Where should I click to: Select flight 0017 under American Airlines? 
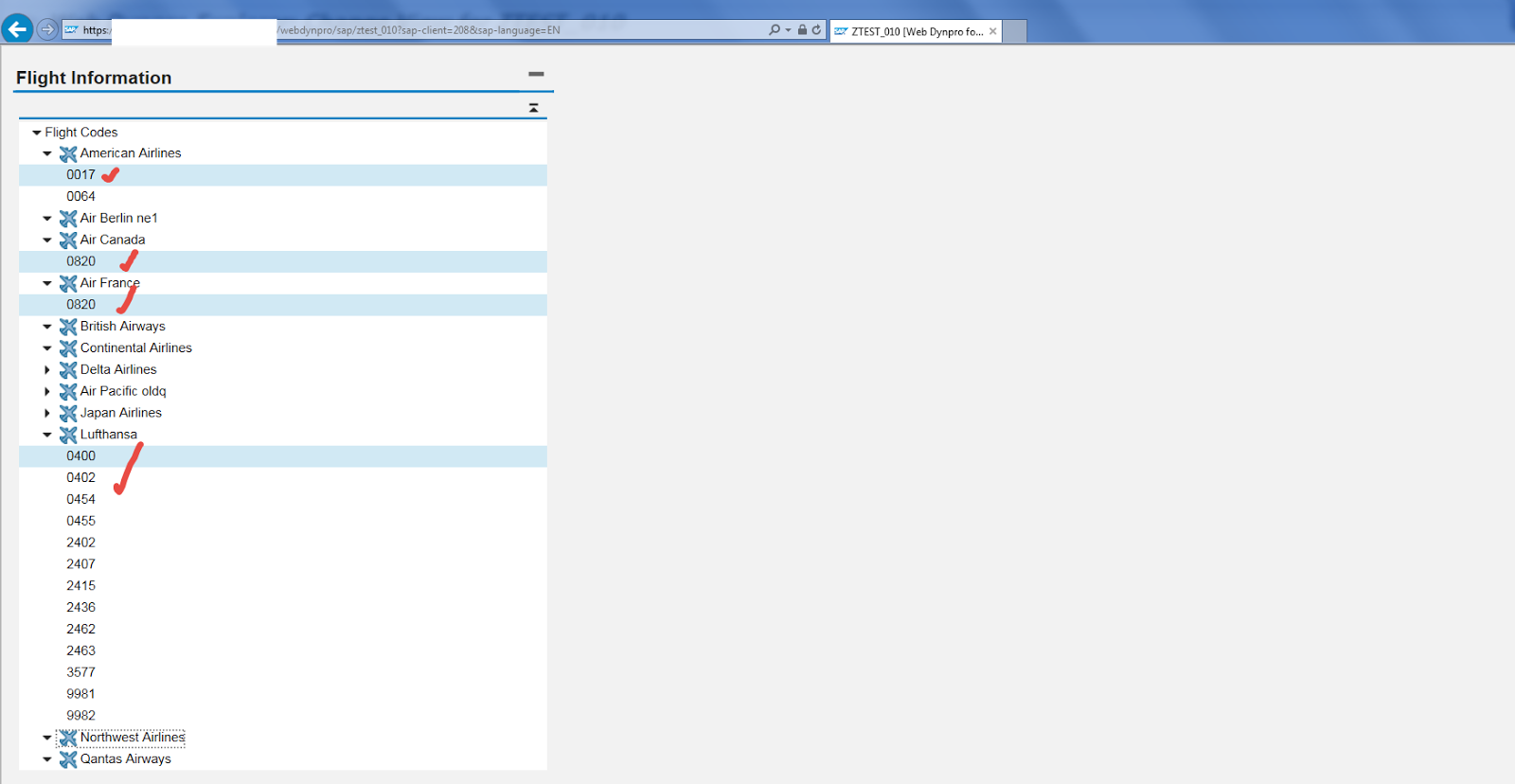(x=283, y=175)
